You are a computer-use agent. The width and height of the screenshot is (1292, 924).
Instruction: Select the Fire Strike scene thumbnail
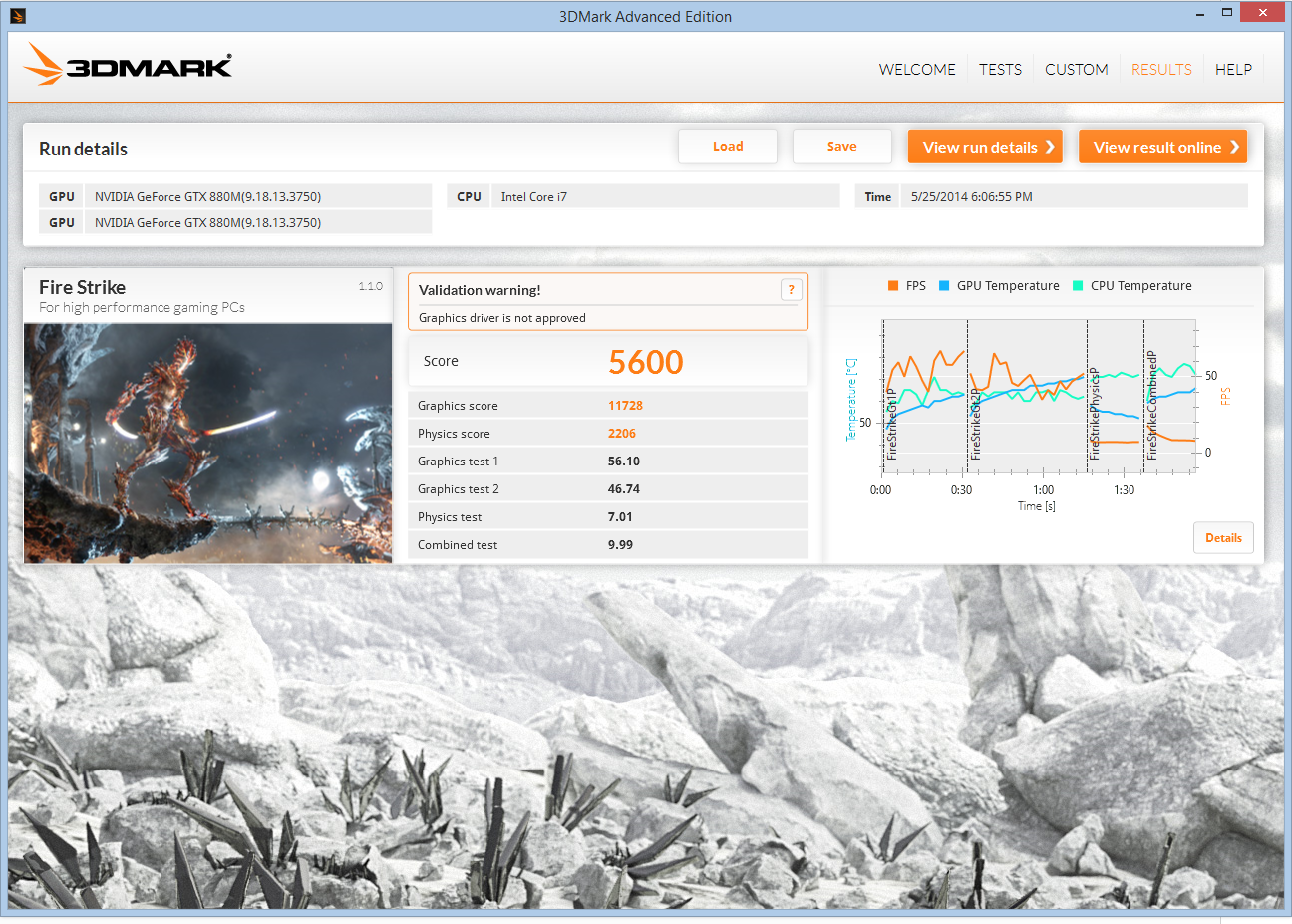pos(207,443)
